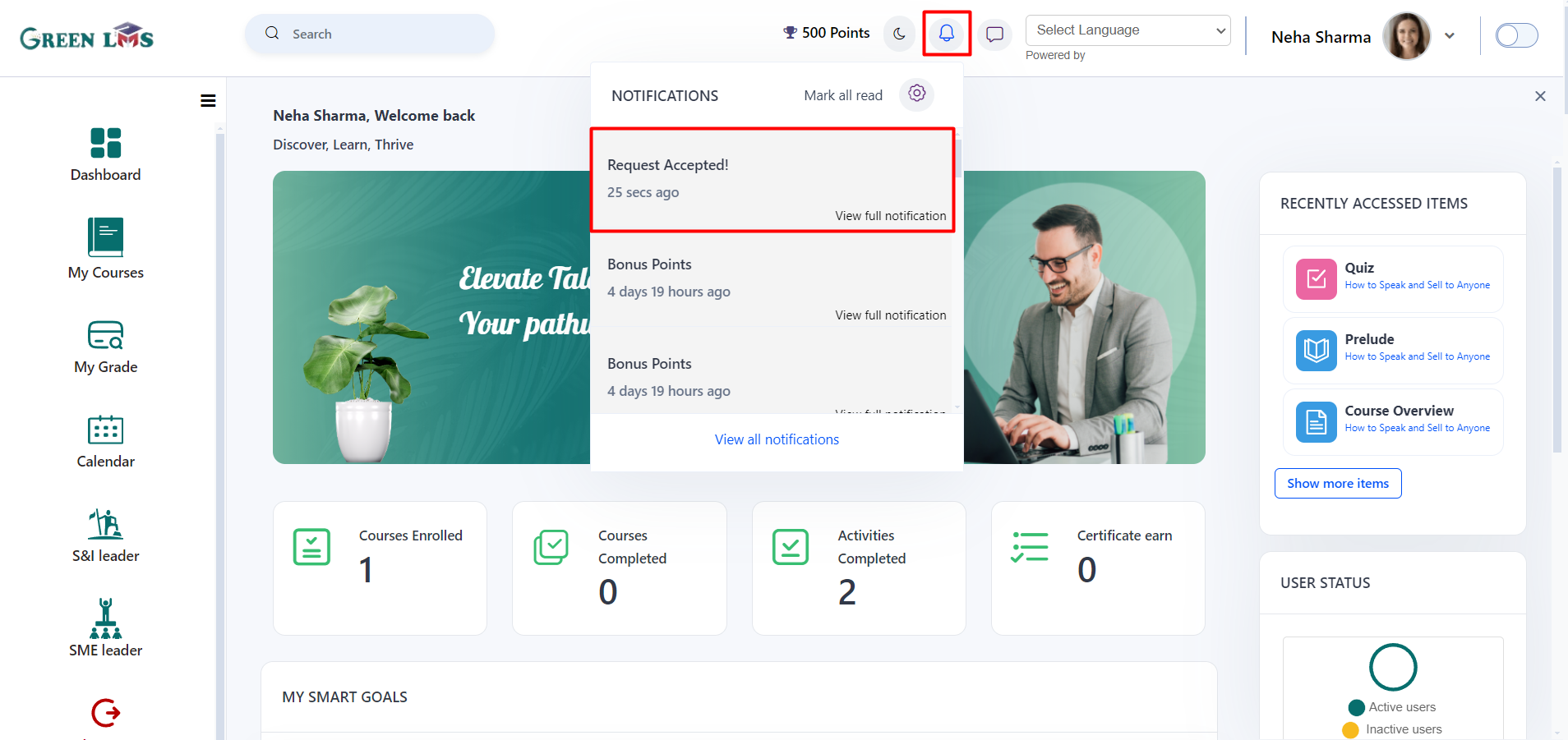View full notification for first Bonus Points
The image size is (1568, 740).
click(x=891, y=315)
